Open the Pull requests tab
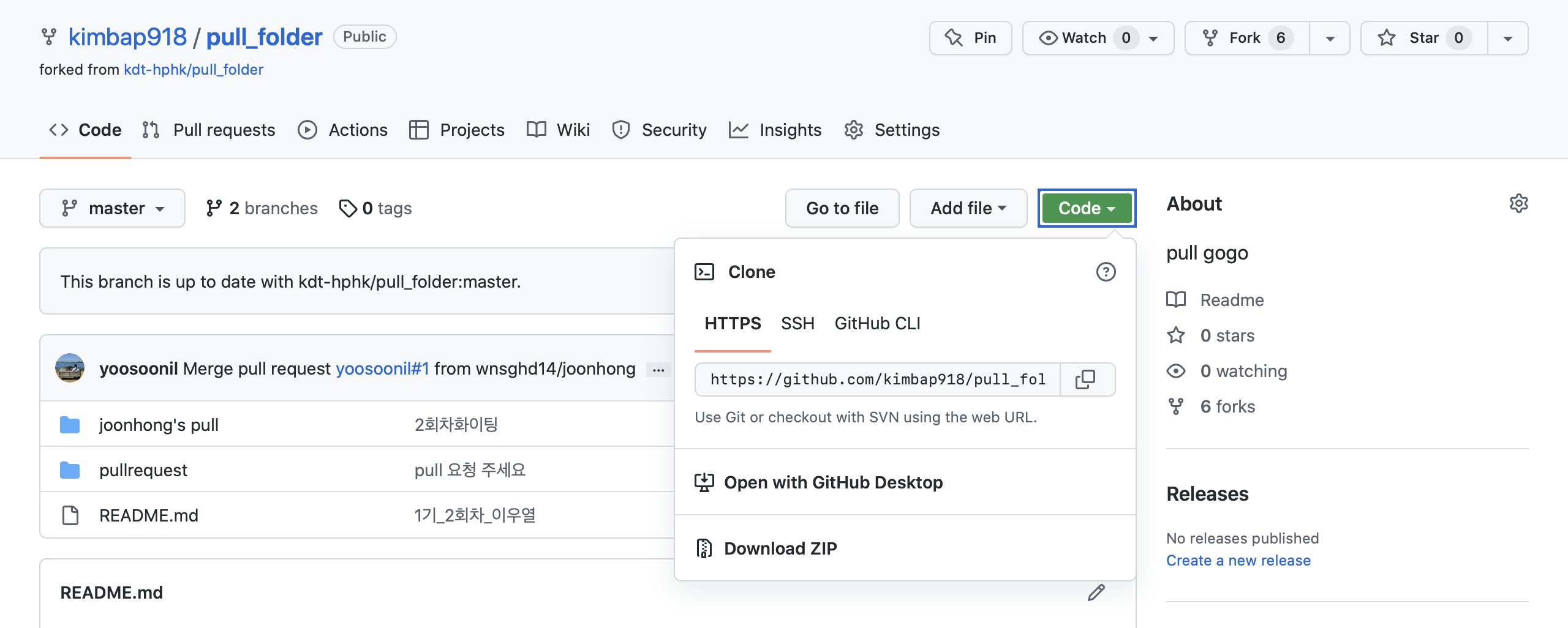Viewport: 1568px width, 628px height. point(209,130)
